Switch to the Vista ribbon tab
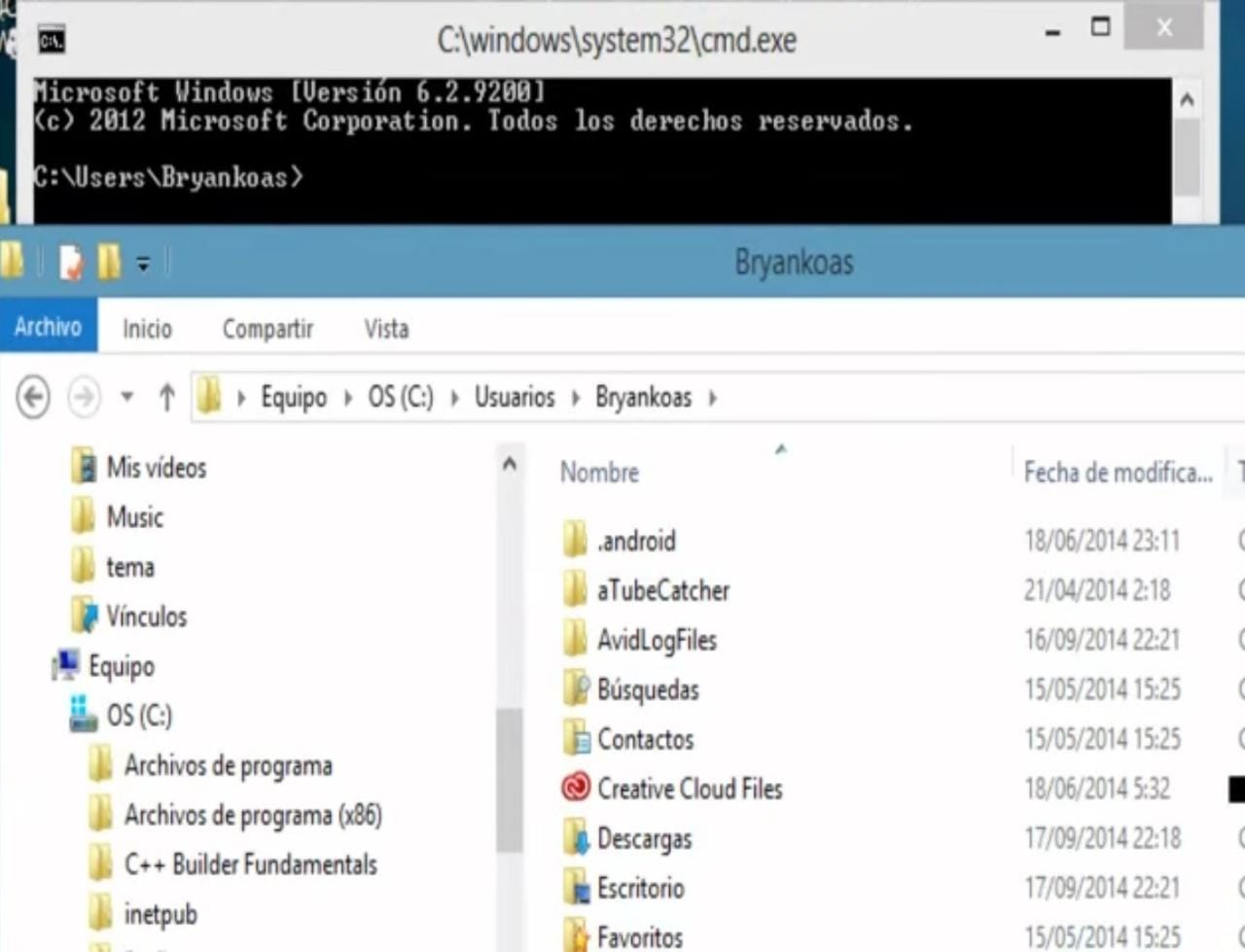 click(386, 329)
